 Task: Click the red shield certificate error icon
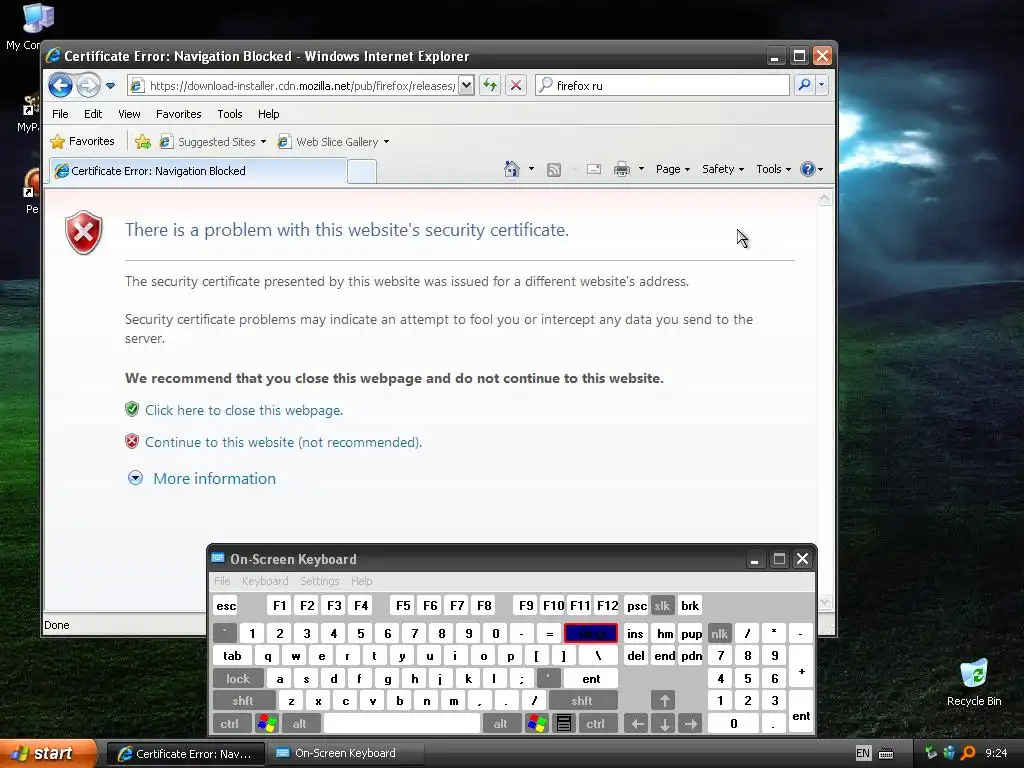tap(84, 232)
